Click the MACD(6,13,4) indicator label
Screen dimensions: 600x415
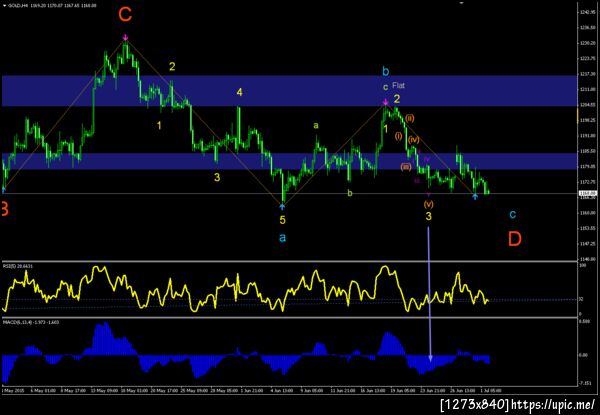(31, 322)
